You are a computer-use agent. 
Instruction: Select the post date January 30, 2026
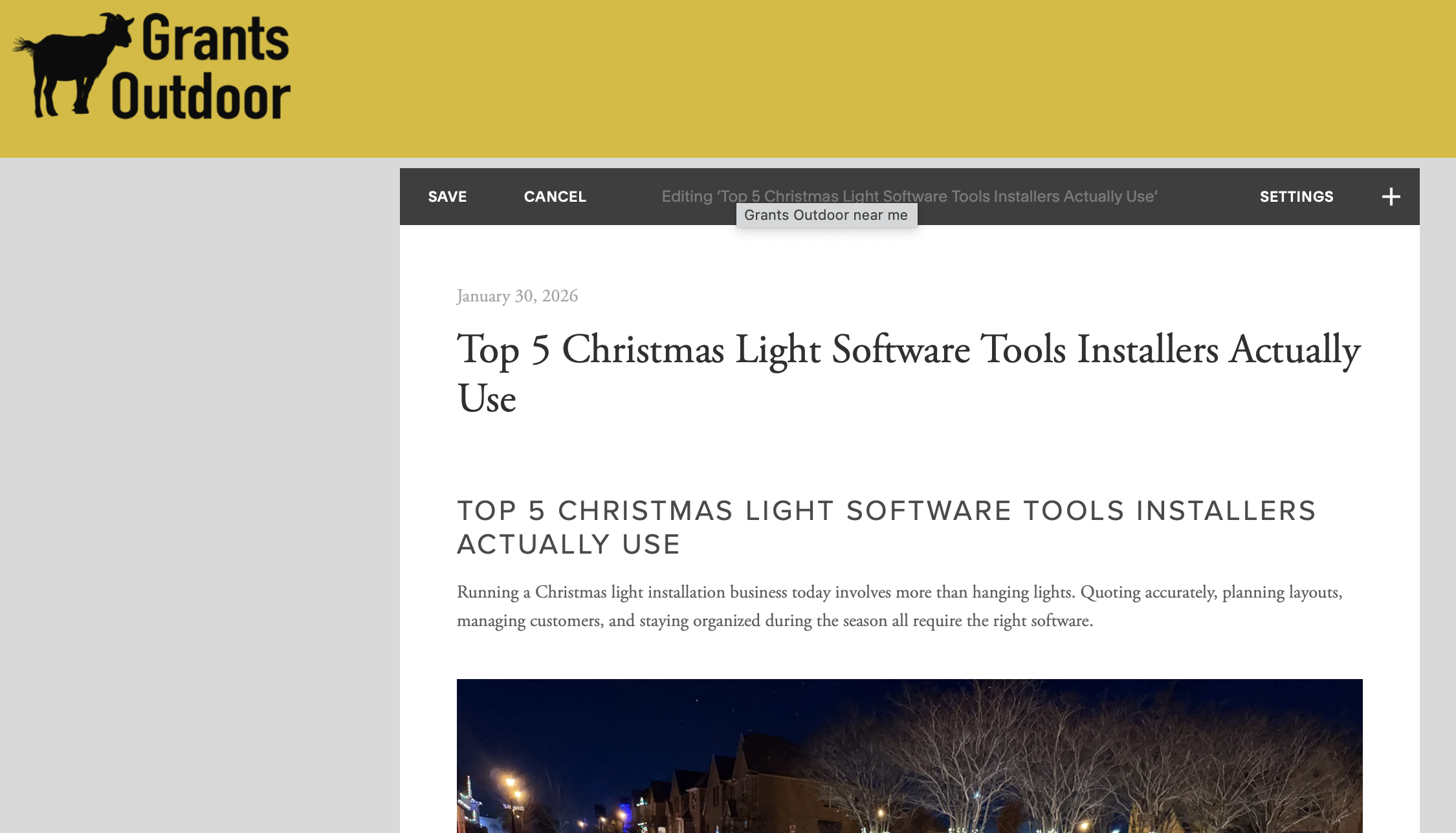click(518, 296)
